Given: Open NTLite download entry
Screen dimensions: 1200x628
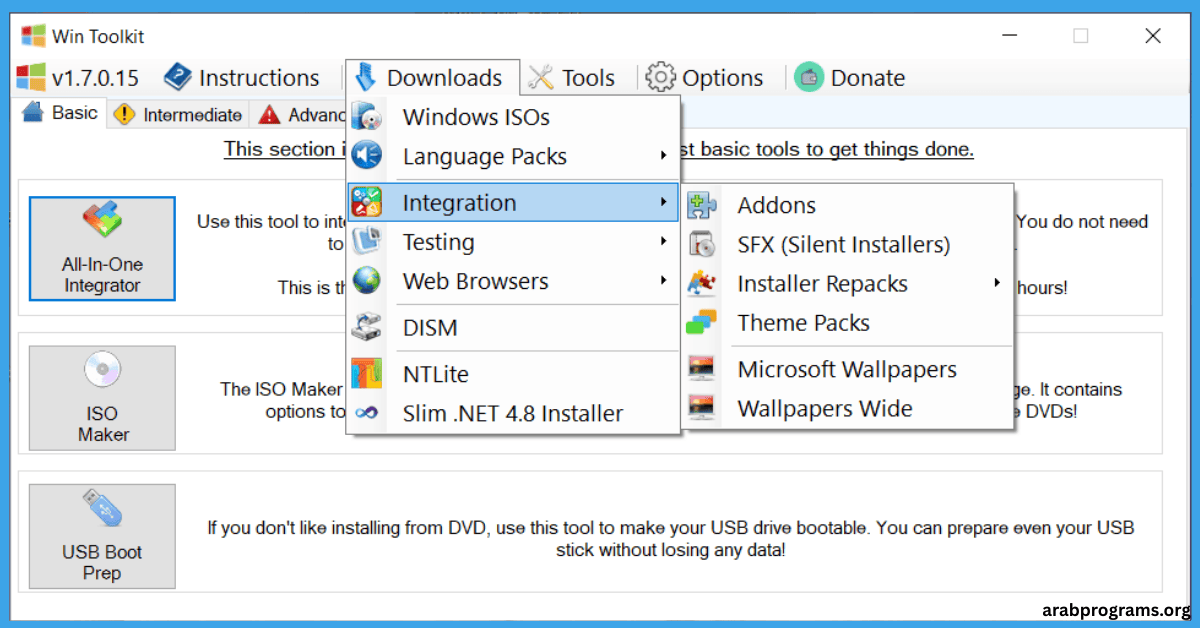Looking at the screenshot, I should [514, 374].
